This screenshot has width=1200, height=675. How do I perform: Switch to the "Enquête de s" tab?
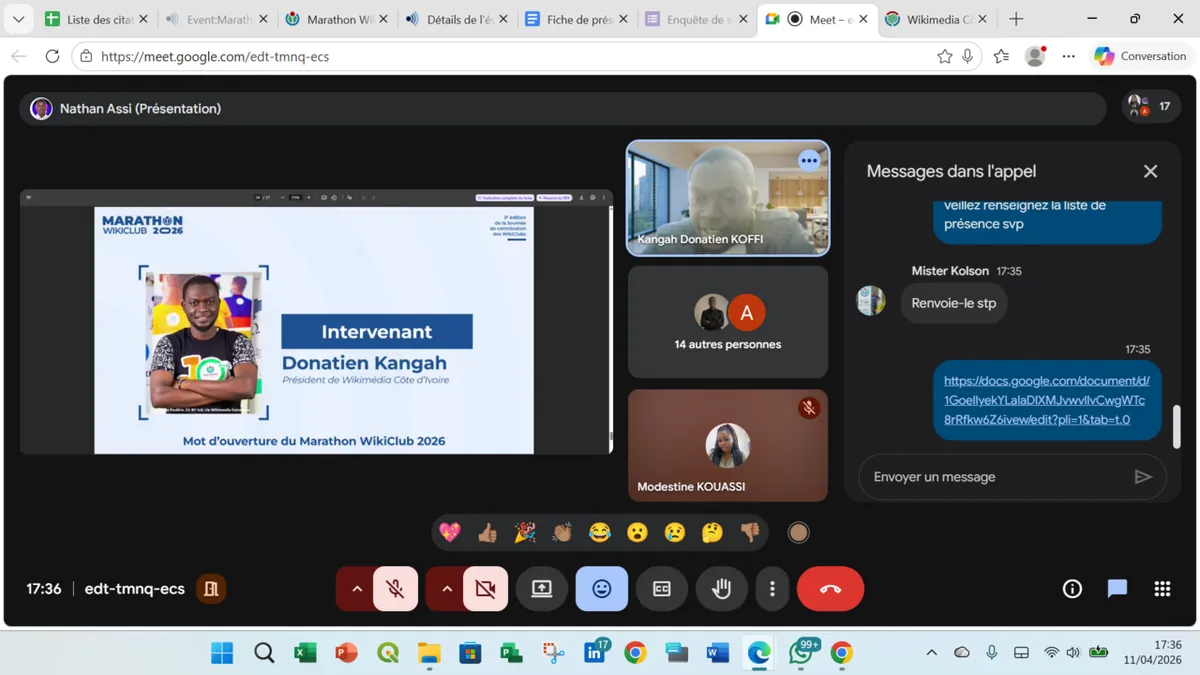click(697, 19)
